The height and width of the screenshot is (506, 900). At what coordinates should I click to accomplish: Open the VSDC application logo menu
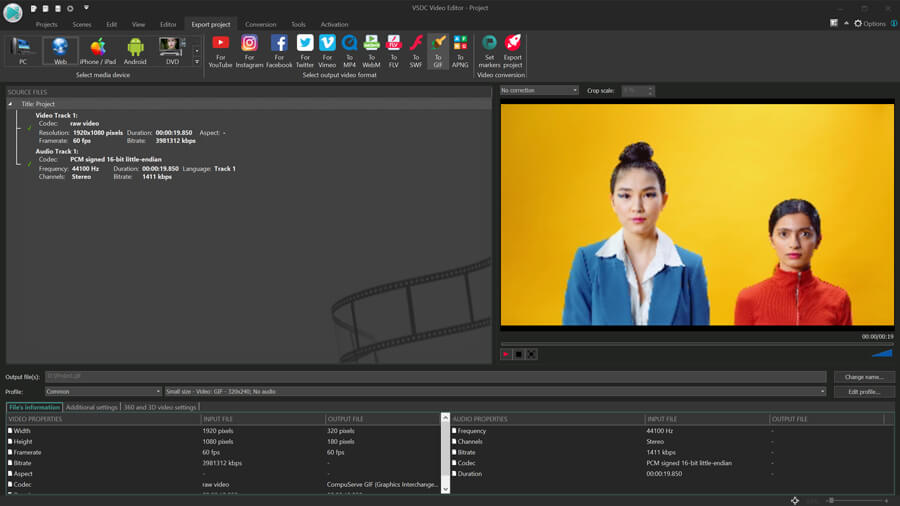pos(13,12)
